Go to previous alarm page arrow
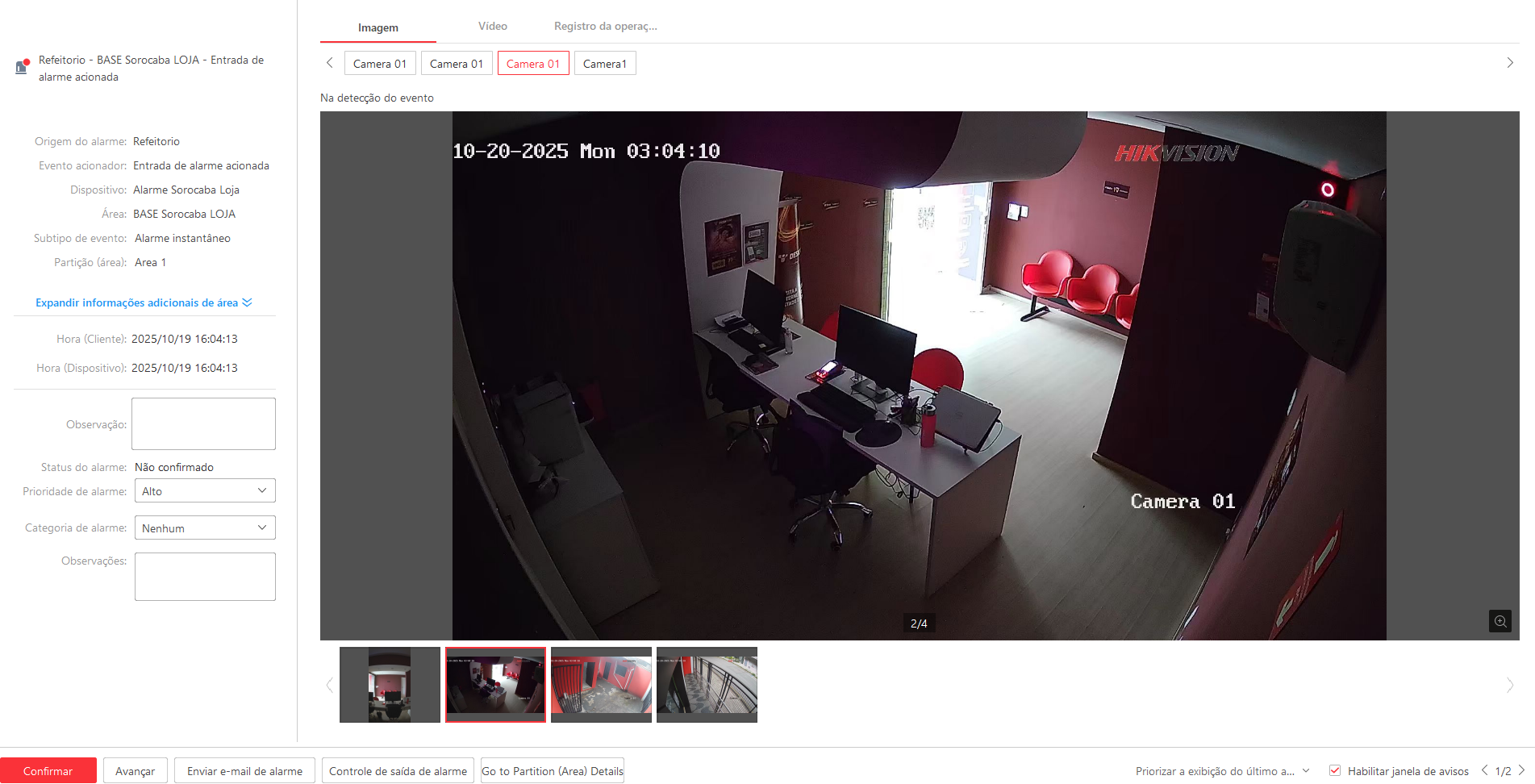This screenshot has height=784, width=1535. tap(1484, 770)
